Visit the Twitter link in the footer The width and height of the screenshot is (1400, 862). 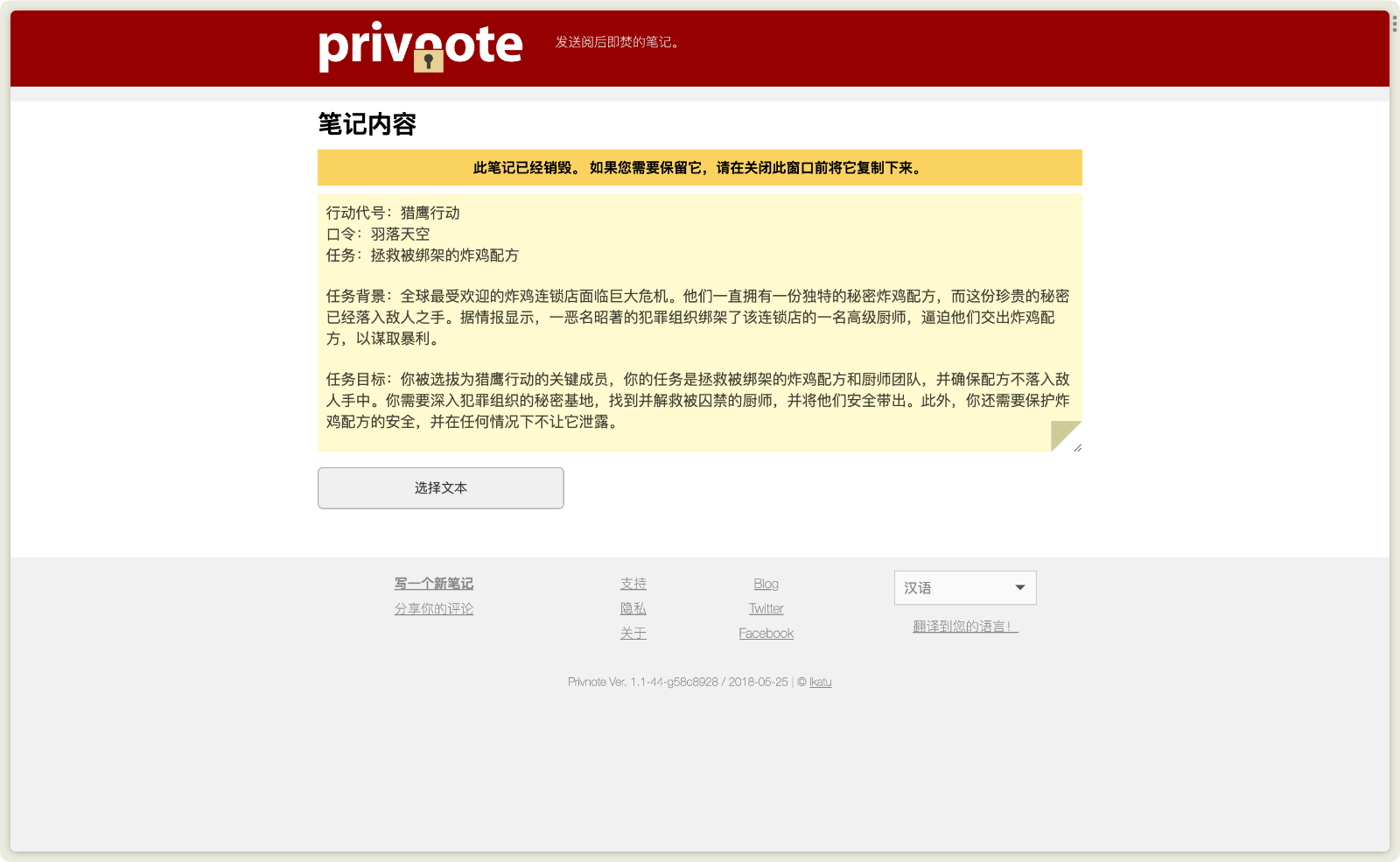tap(766, 609)
